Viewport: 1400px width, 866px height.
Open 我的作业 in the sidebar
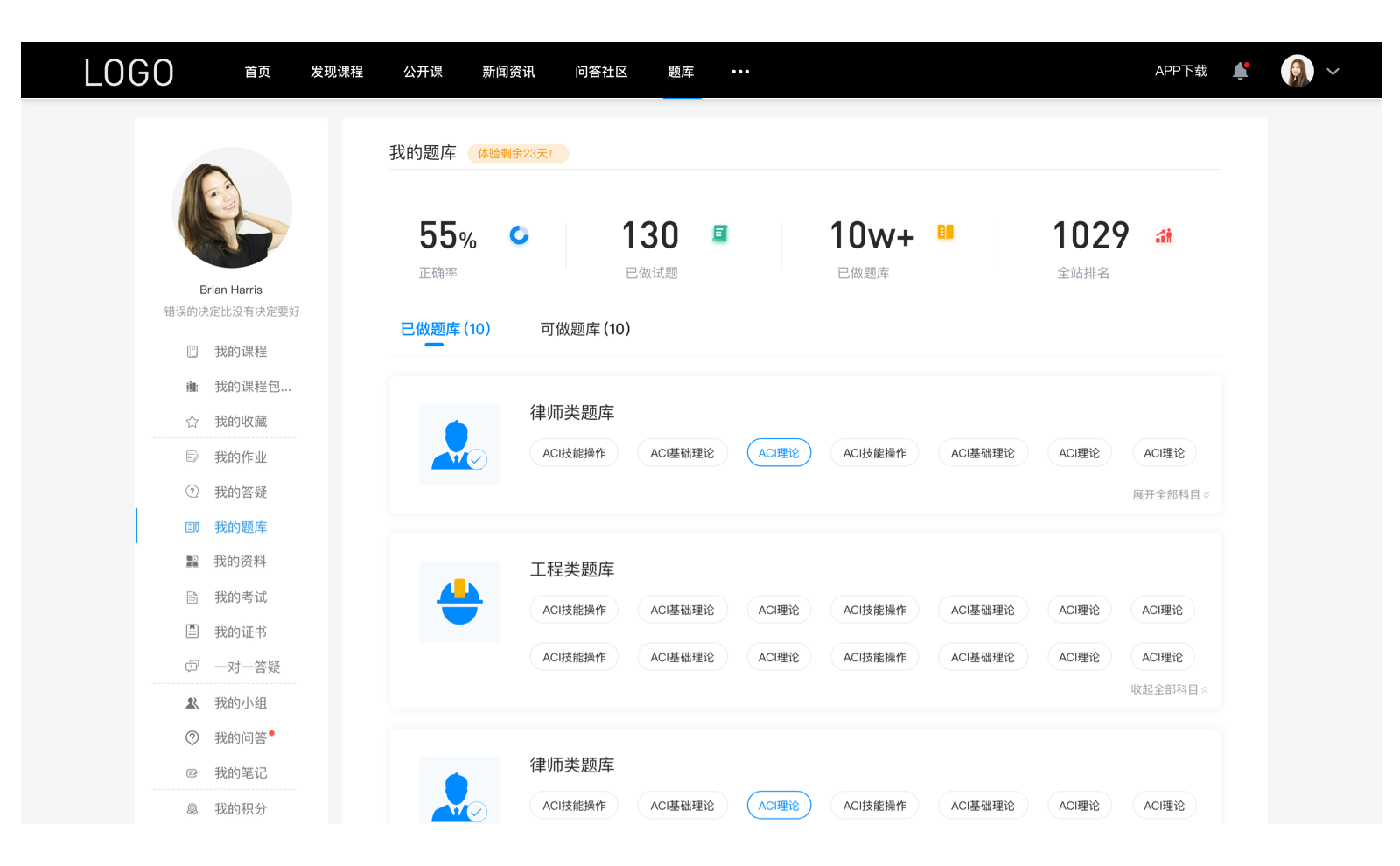242,456
